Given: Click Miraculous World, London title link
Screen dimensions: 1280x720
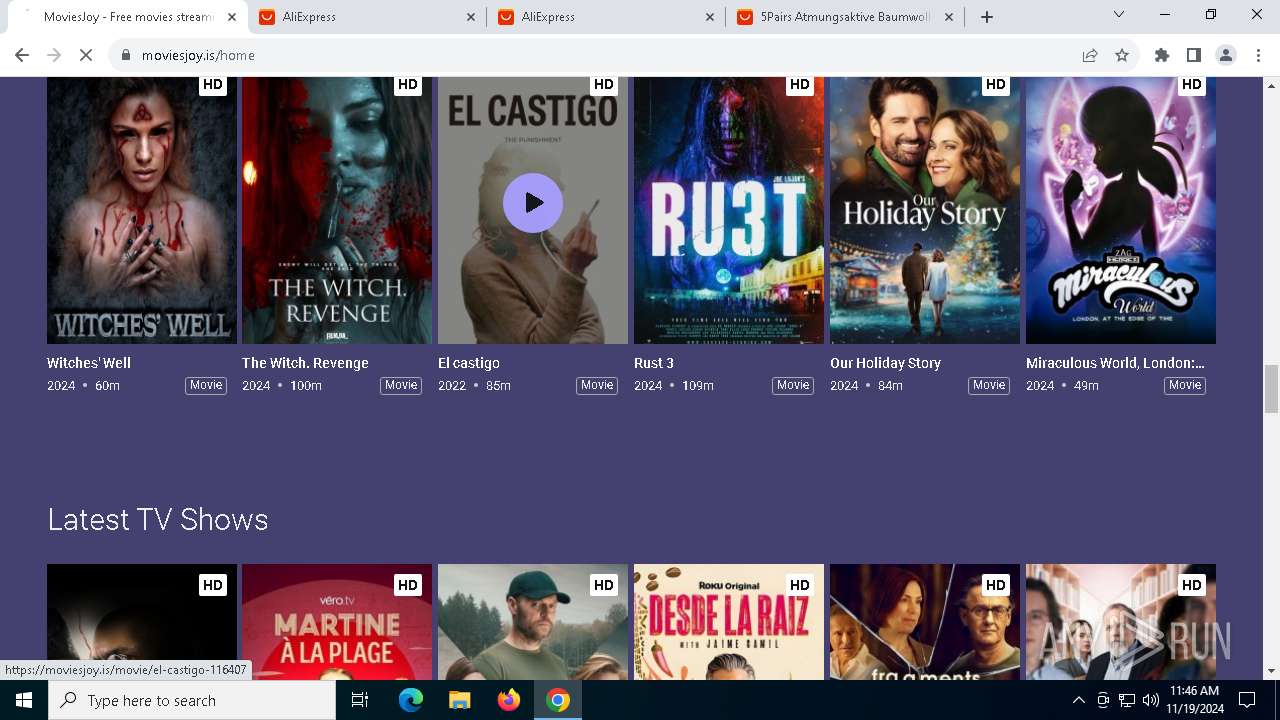Looking at the screenshot, I should click(x=1115, y=363).
